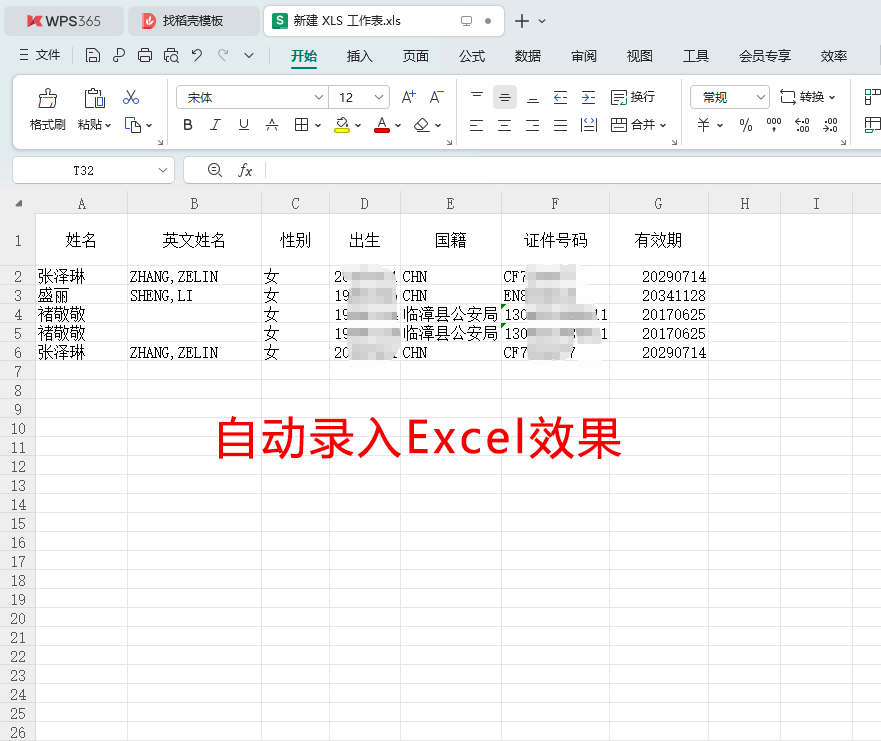This screenshot has width=881, height=741.
Task: Click the Print icon
Action: click(144, 55)
